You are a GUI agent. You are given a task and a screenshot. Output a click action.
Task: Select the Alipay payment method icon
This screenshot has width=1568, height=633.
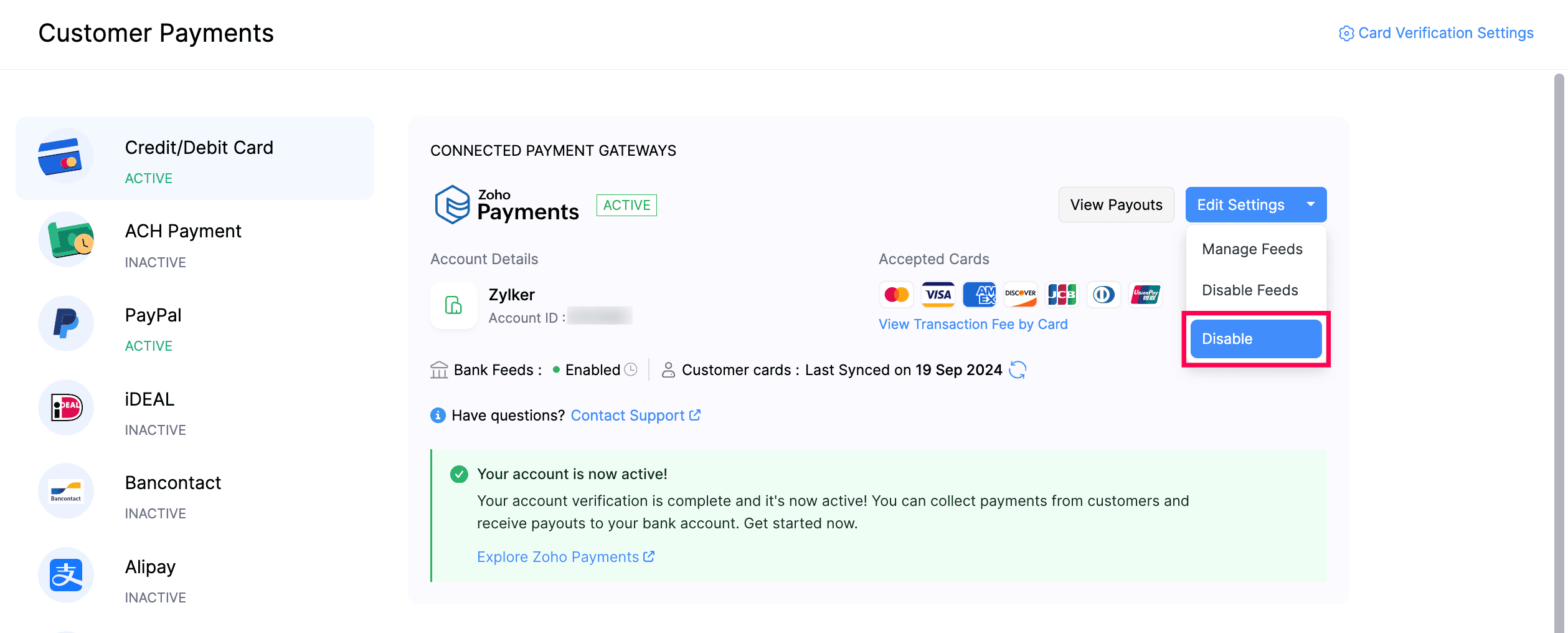[66, 575]
